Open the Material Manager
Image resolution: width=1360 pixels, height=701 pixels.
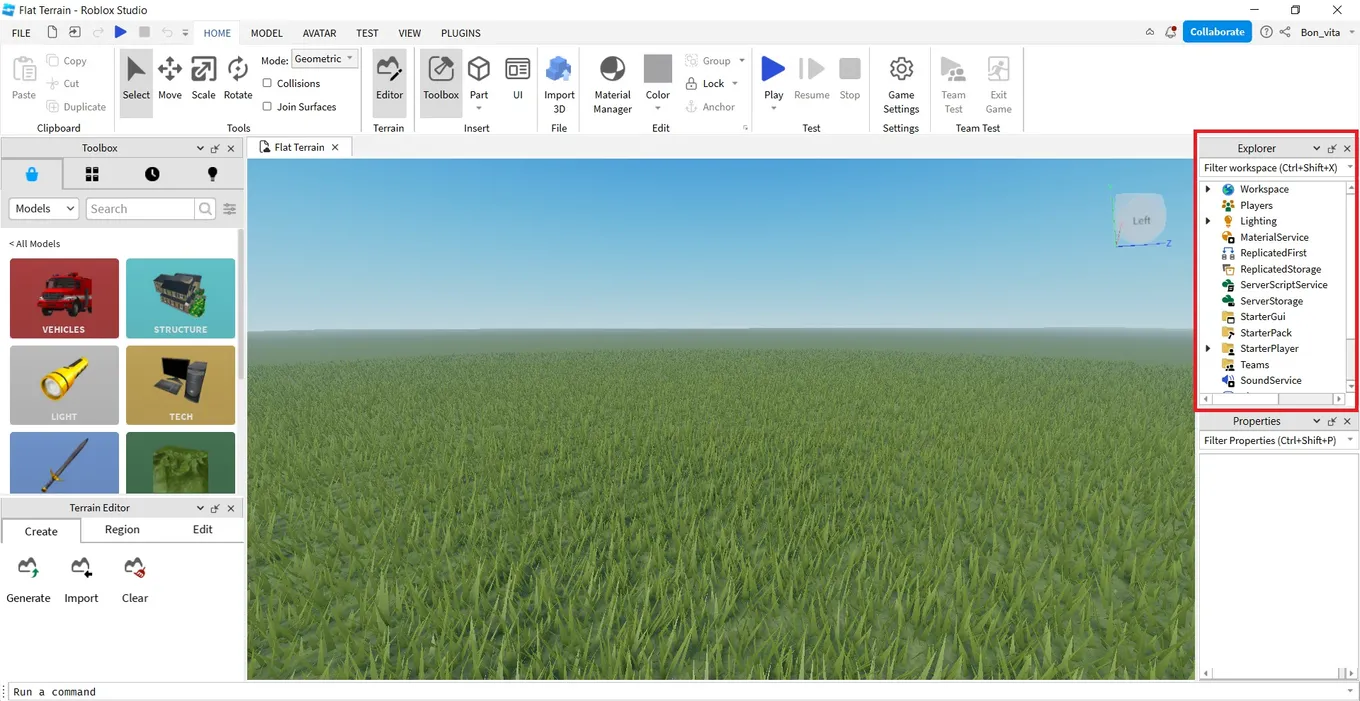[x=612, y=85]
